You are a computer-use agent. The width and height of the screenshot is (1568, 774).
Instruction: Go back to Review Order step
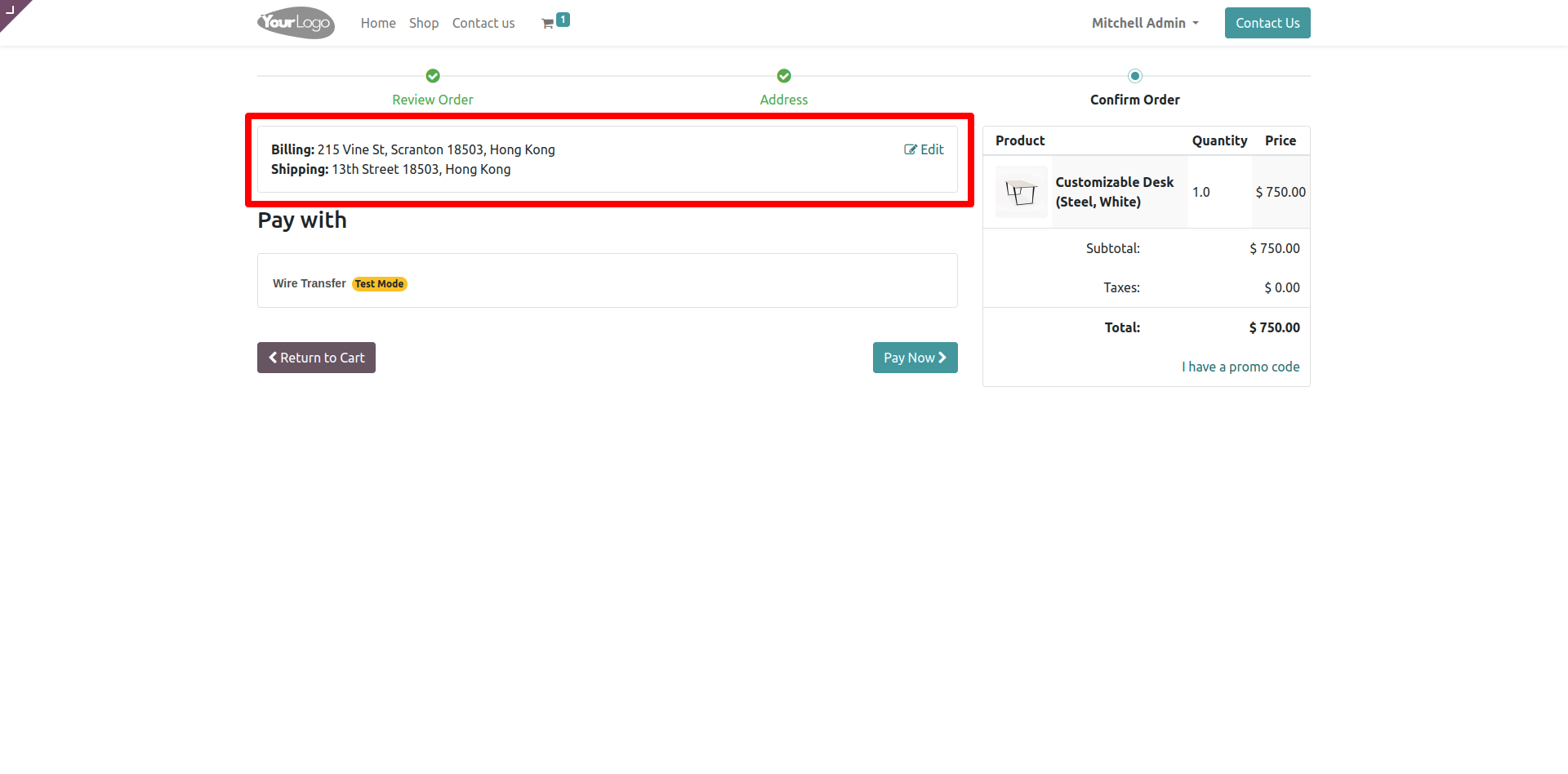[433, 100]
